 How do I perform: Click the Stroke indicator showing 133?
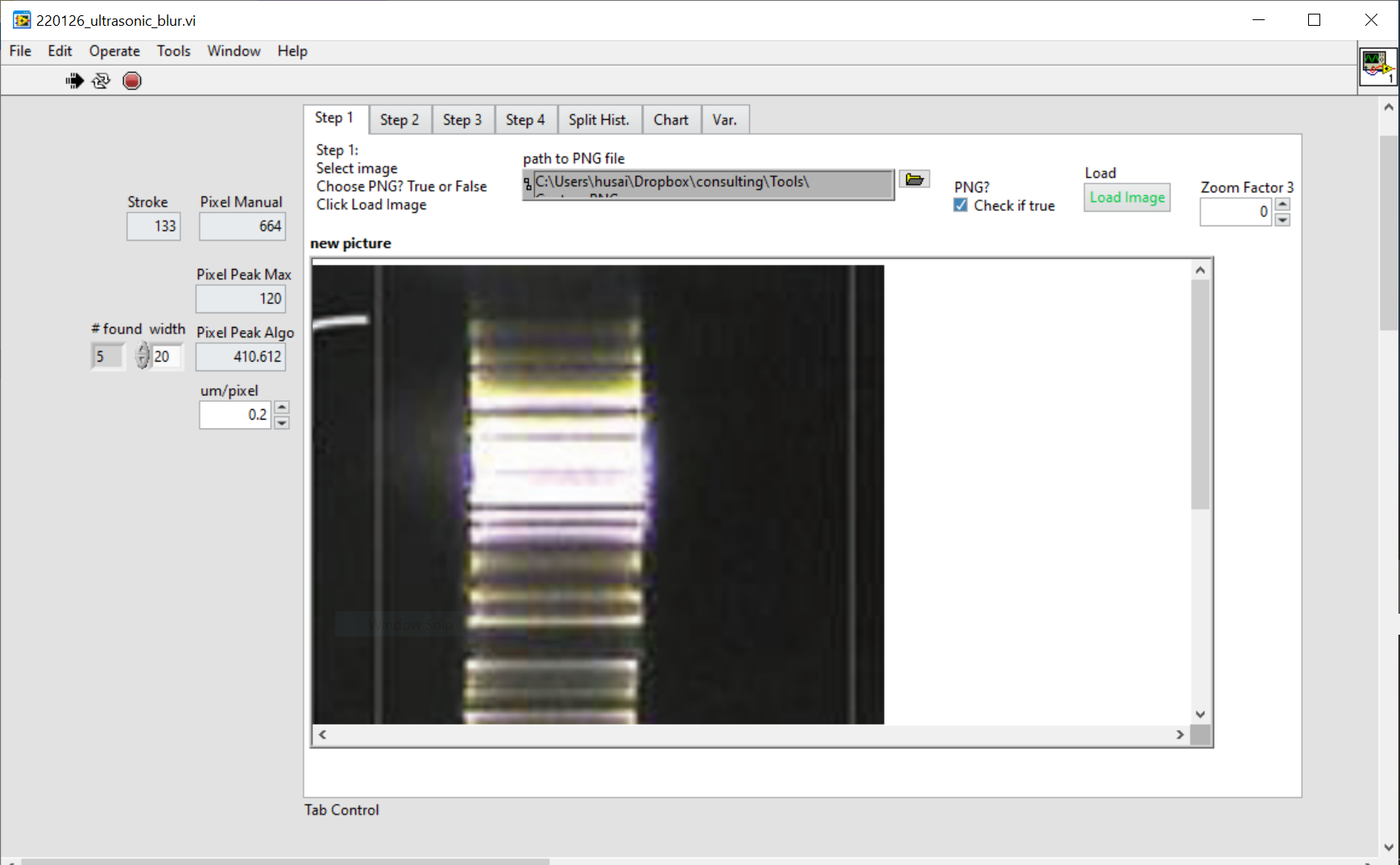pyautogui.click(x=153, y=226)
